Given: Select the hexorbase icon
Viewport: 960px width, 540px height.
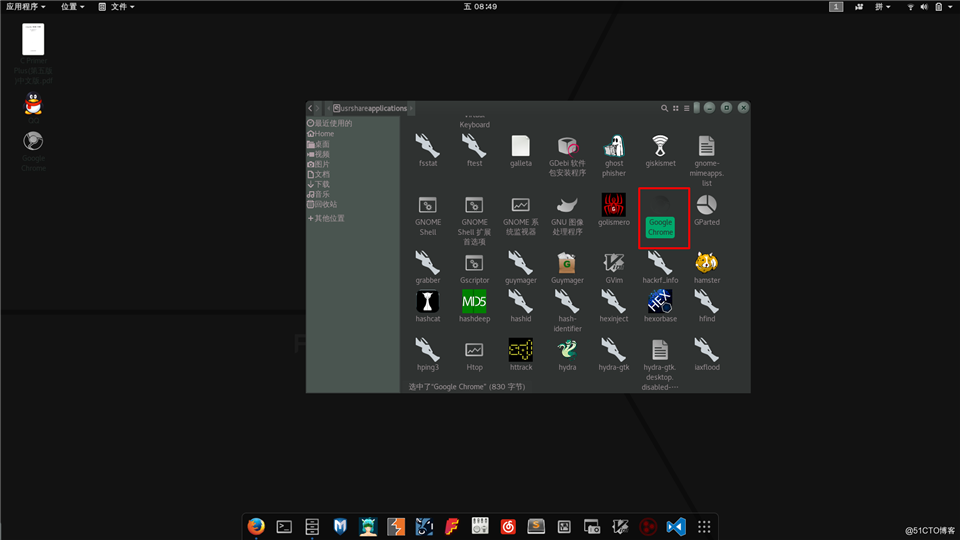Looking at the screenshot, I should pos(660,301).
